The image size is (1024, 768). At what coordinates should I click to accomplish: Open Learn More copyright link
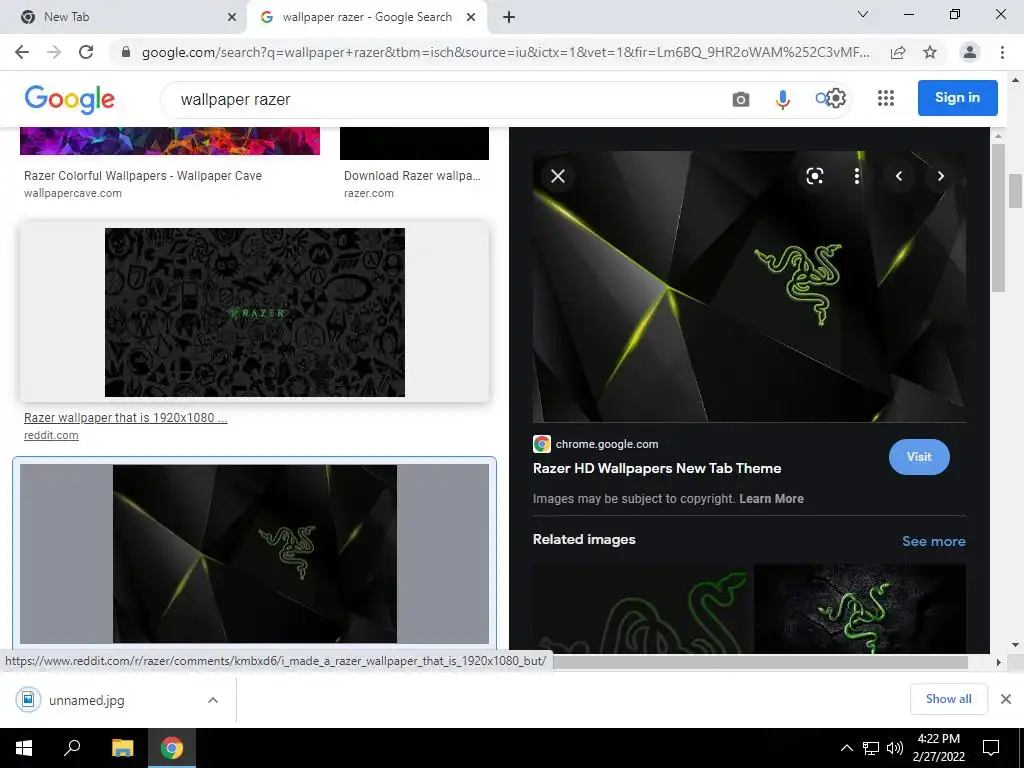(x=771, y=499)
